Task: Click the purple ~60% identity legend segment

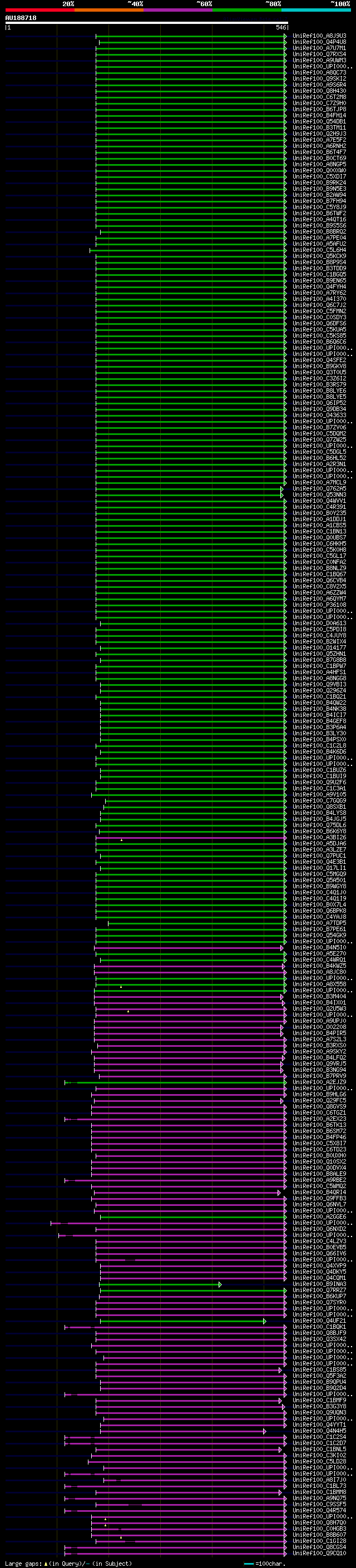Action: coord(177,10)
